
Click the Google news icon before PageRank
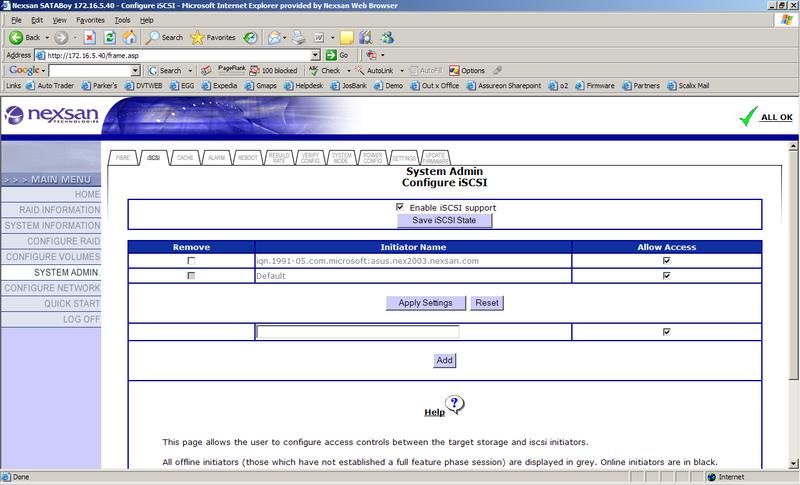(206, 70)
